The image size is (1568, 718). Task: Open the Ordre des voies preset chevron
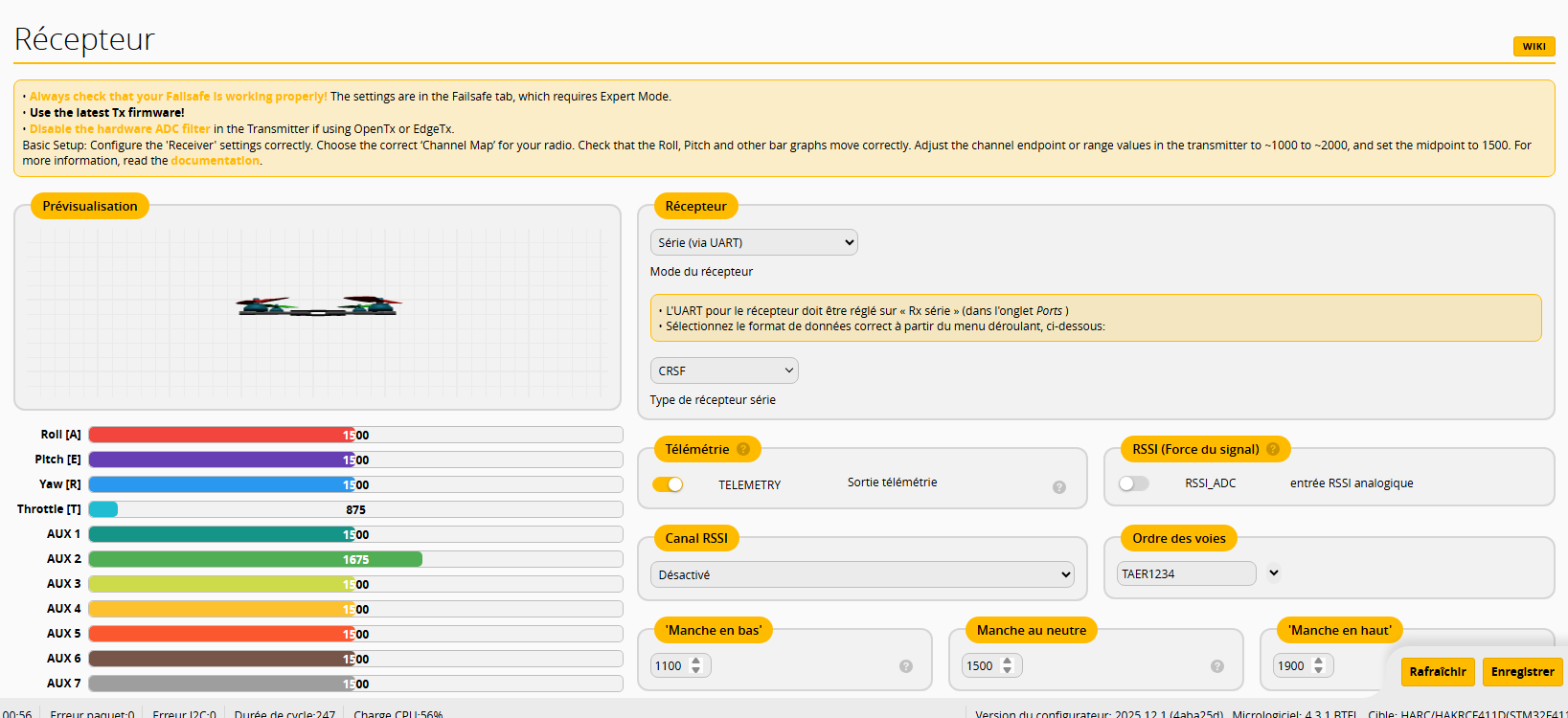[x=1274, y=573]
